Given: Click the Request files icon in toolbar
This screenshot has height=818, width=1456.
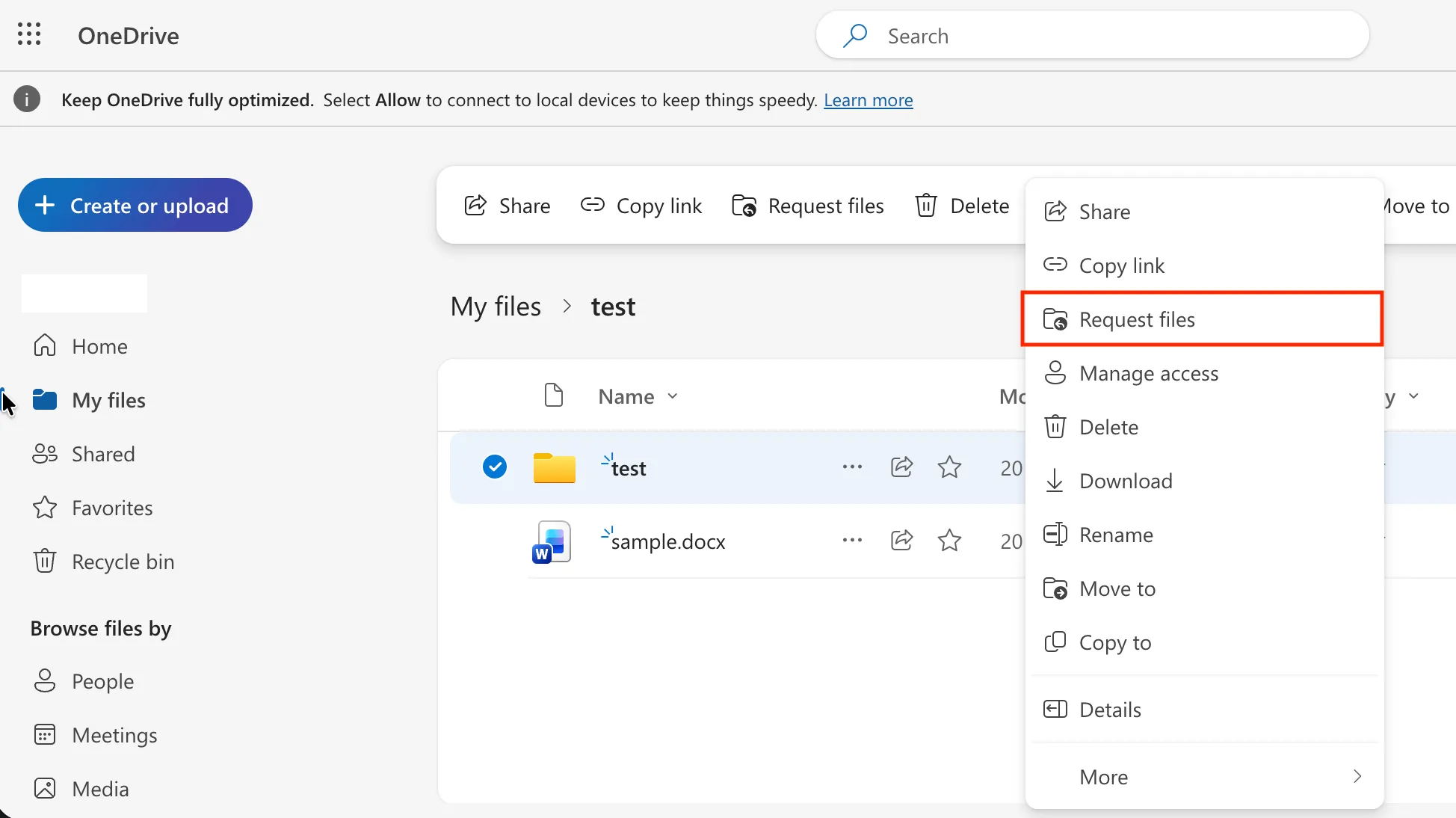Looking at the screenshot, I should click(x=744, y=205).
